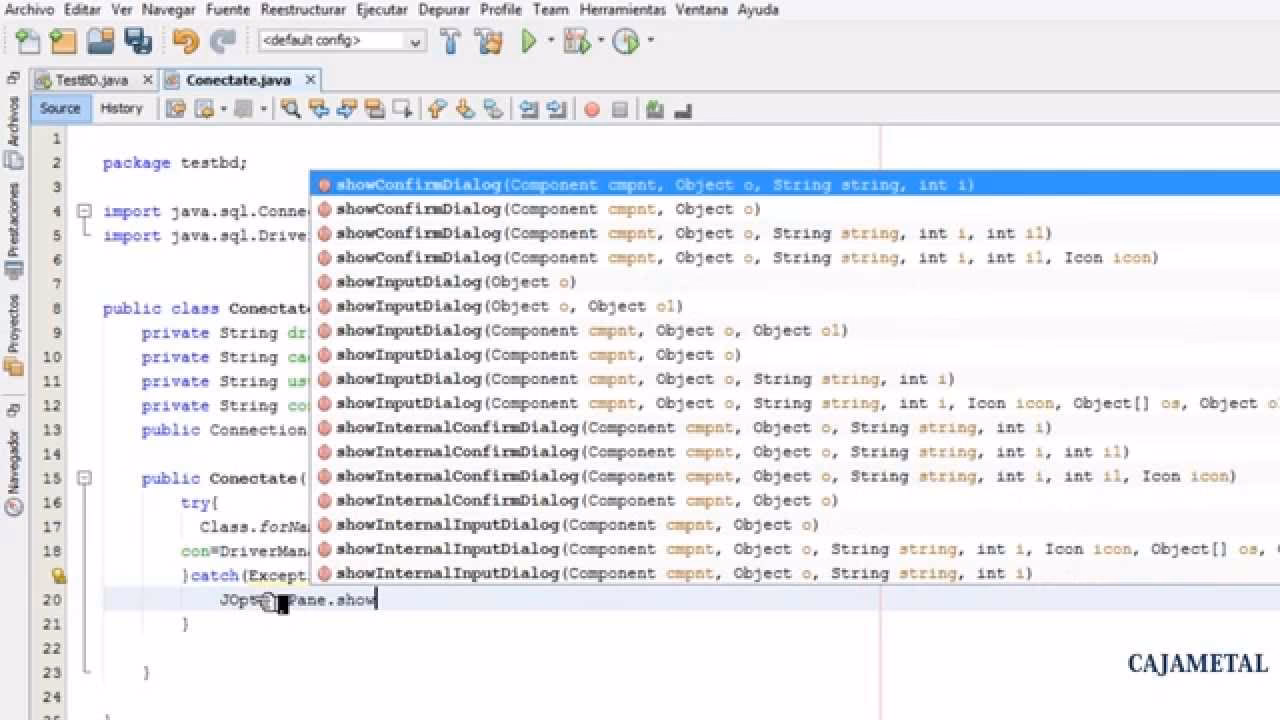This screenshot has height=720, width=1280.
Task: Toggle Rectangular Selection mode
Action: [x=403, y=109]
